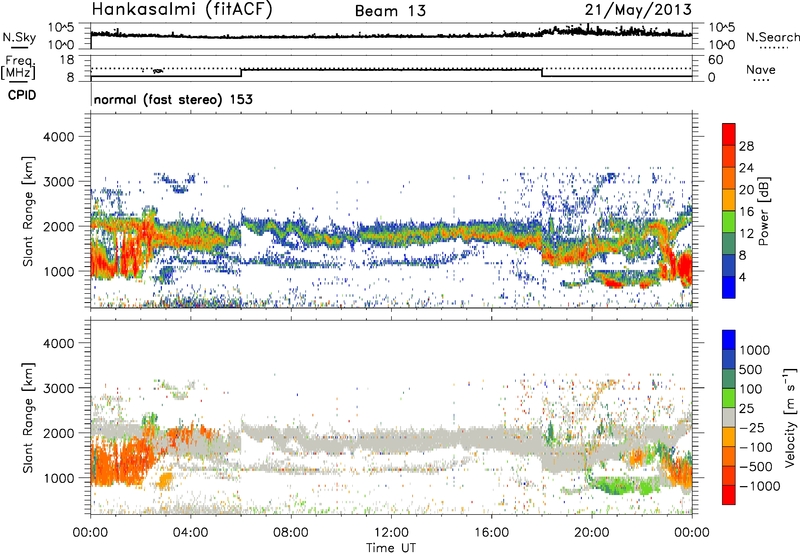Click the -25 tick on velocity colorbar
Screen dimensions: 800x554
tap(751, 427)
